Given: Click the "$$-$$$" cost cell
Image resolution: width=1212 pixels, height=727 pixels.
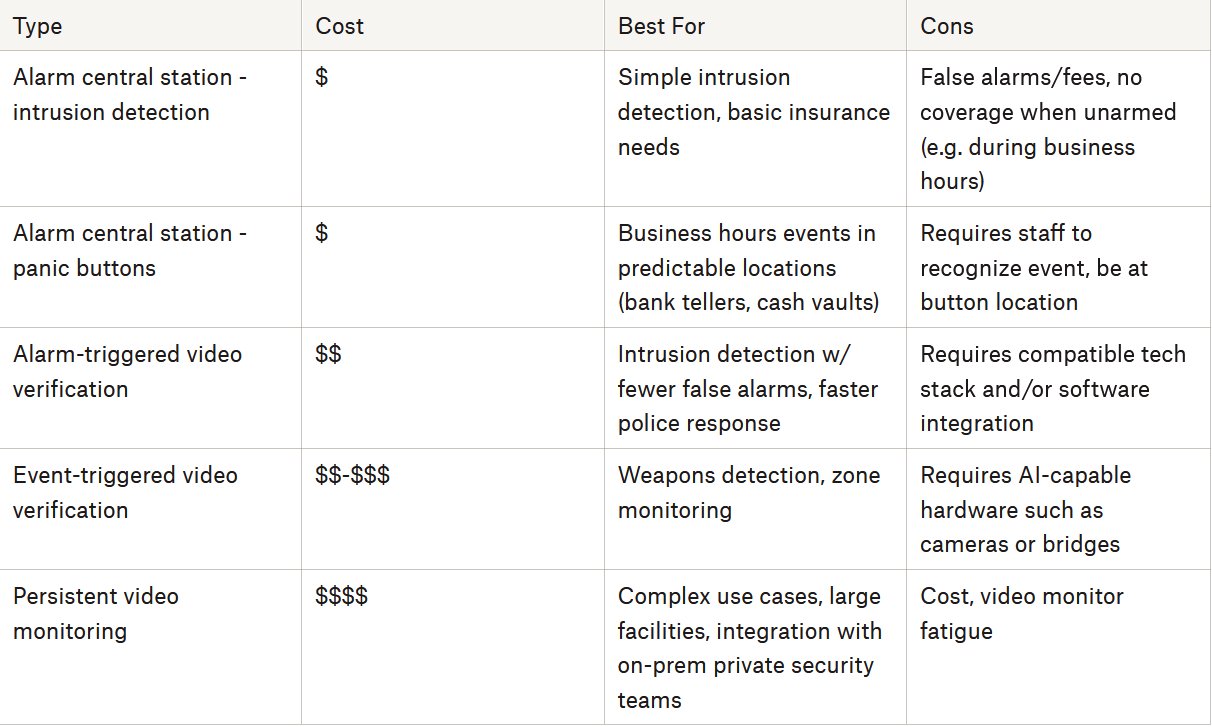Looking at the screenshot, I should pyautogui.click(x=453, y=509).
